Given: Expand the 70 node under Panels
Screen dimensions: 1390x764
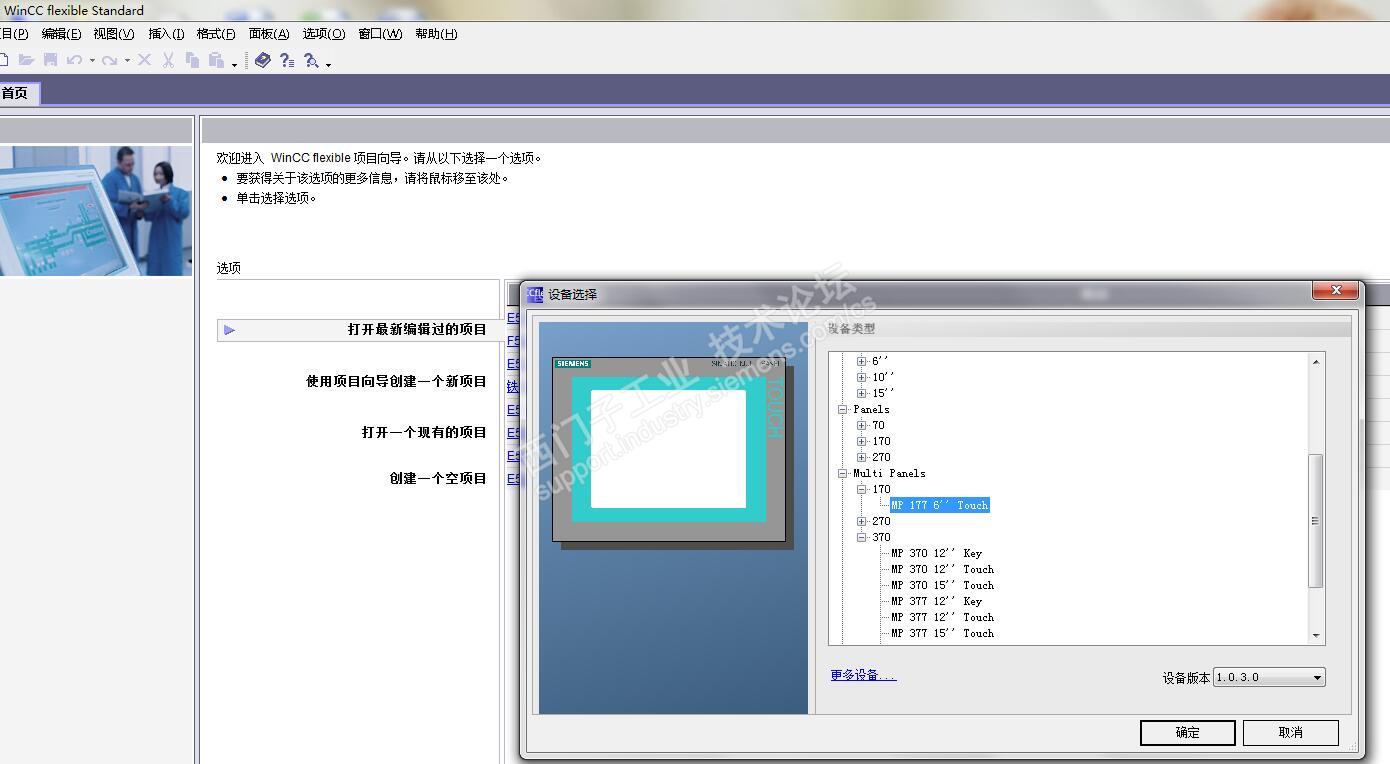Looking at the screenshot, I should coord(862,425).
